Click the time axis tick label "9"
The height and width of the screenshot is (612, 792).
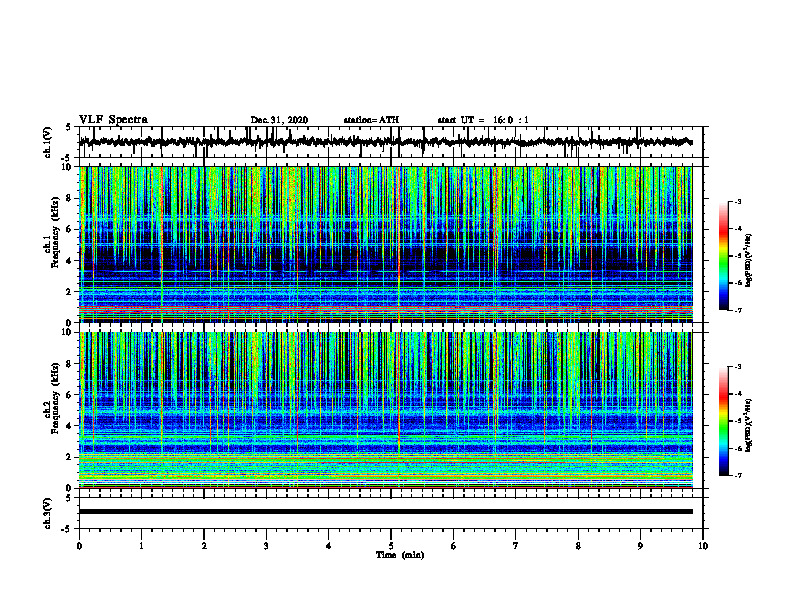click(640, 546)
